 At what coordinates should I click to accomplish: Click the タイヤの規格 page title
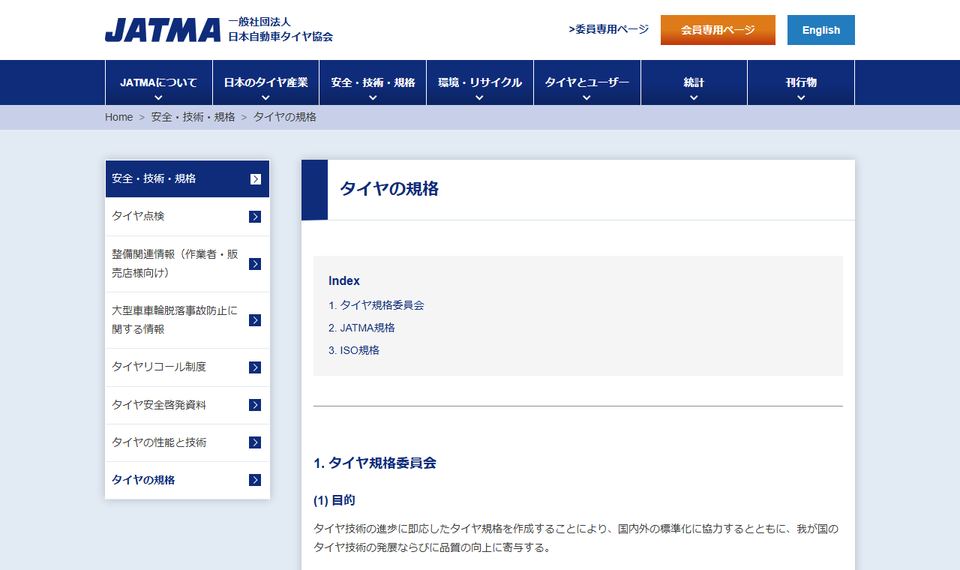[x=389, y=189]
